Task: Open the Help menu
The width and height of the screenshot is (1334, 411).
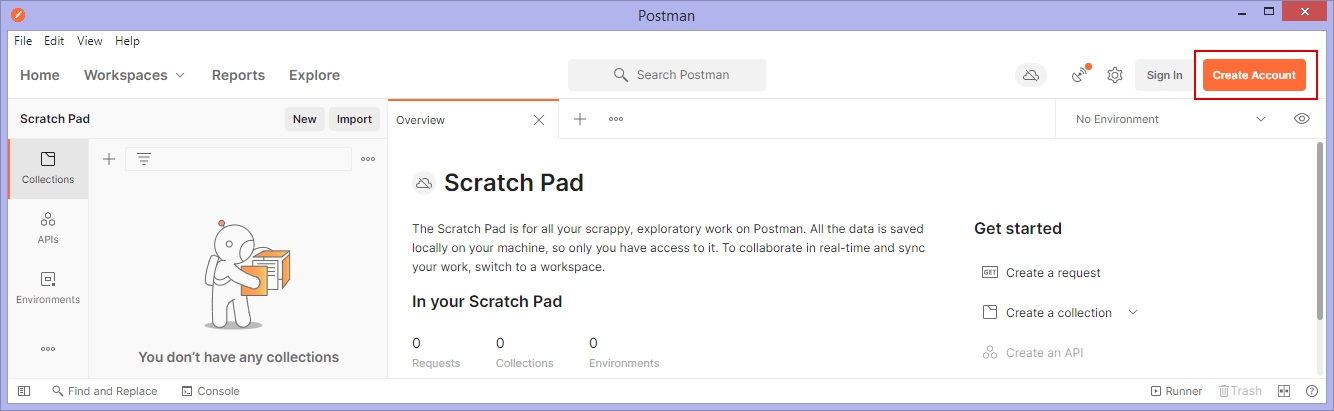Action: 127,41
